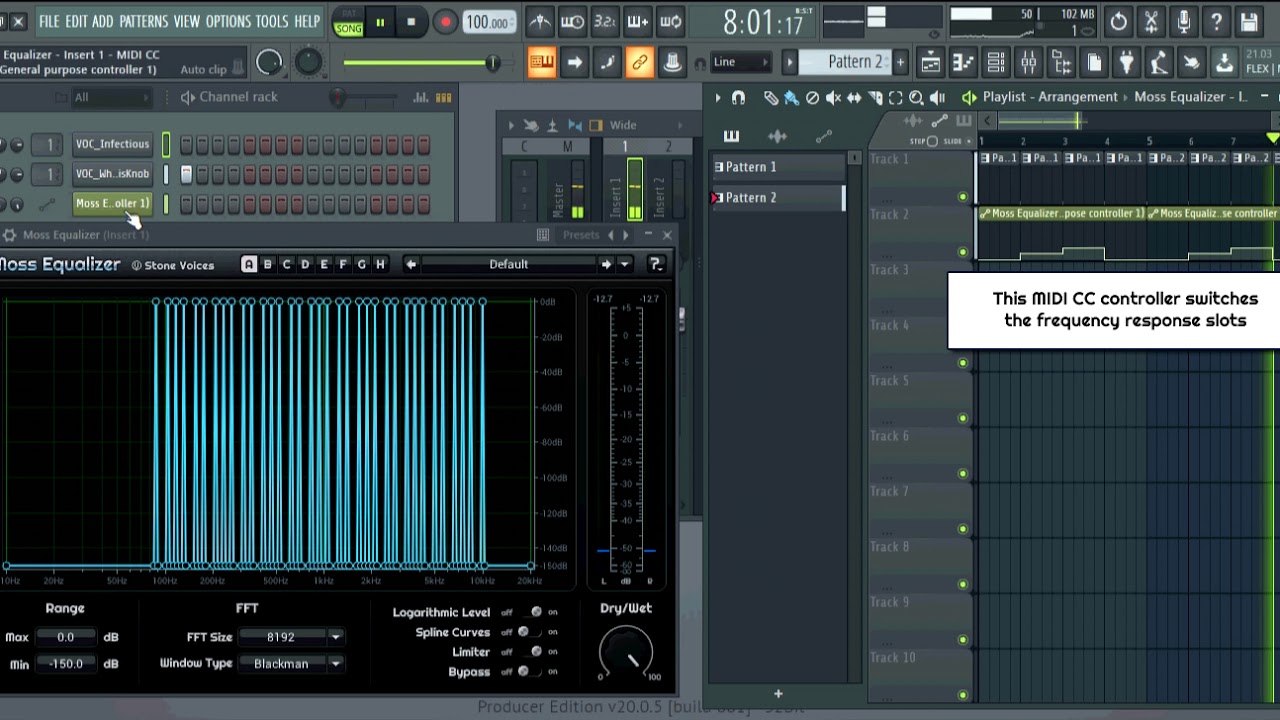Open the EDIT menu
Screen dimensions: 1280x720
(76, 21)
